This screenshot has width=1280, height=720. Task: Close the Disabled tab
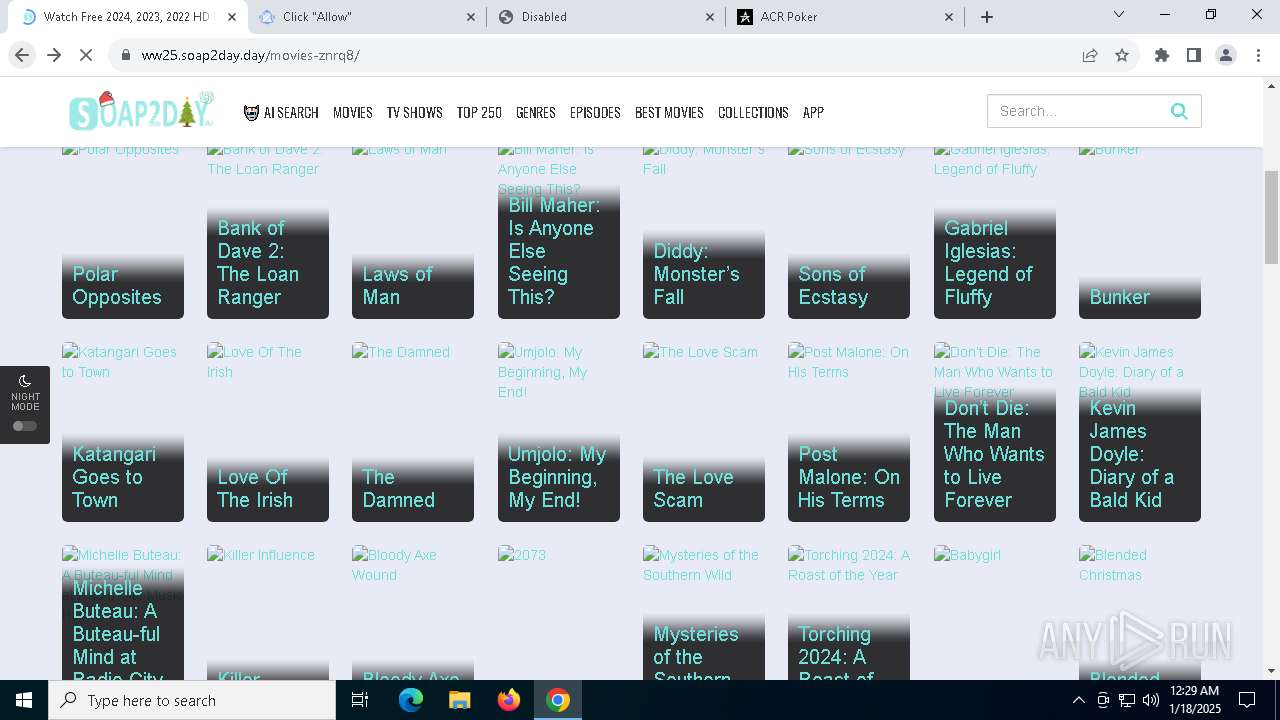[x=710, y=16]
